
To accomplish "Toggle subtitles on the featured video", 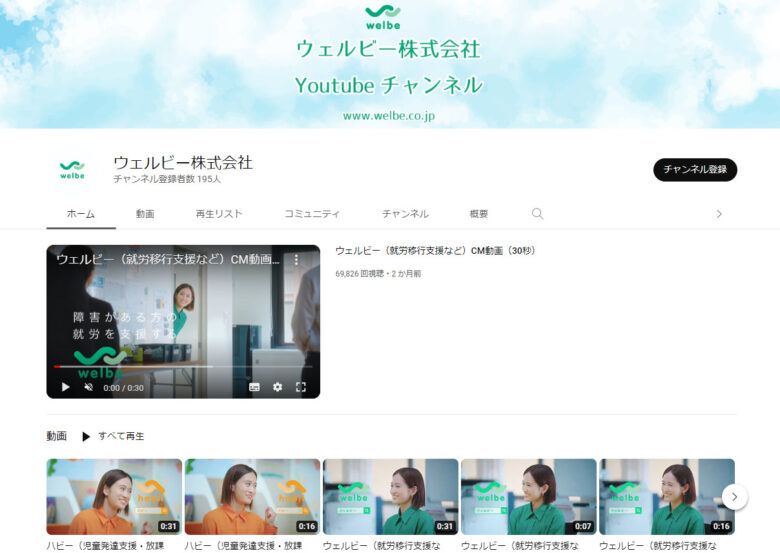I will pyautogui.click(x=254, y=387).
